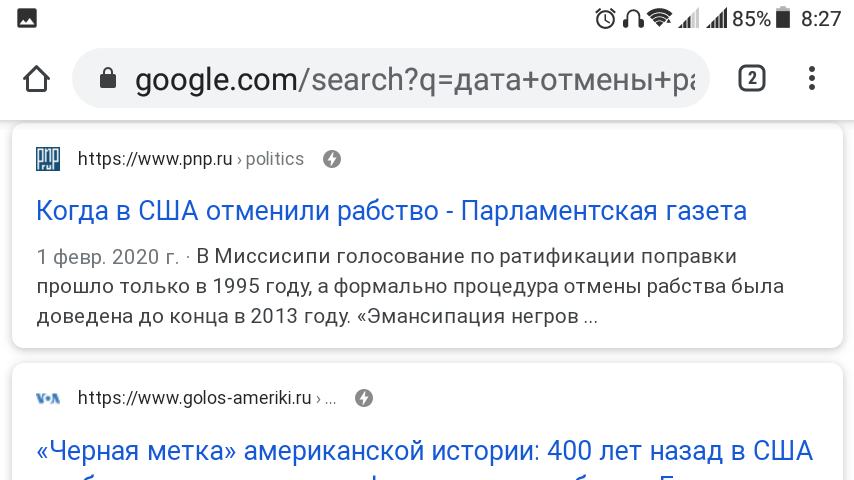Tap the battery indicator icon
The height and width of the screenshot is (480, 854).
point(783,17)
